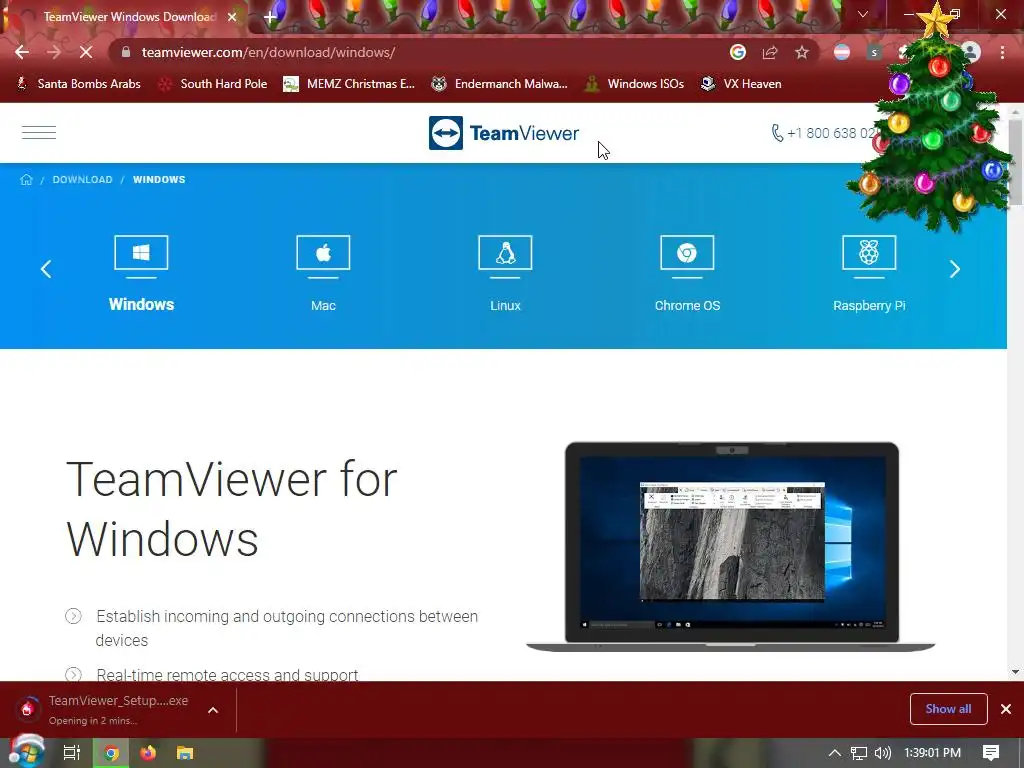The width and height of the screenshot is (1024, 768).
Task: Click the browser back arrow
Action: pos(22,52)
